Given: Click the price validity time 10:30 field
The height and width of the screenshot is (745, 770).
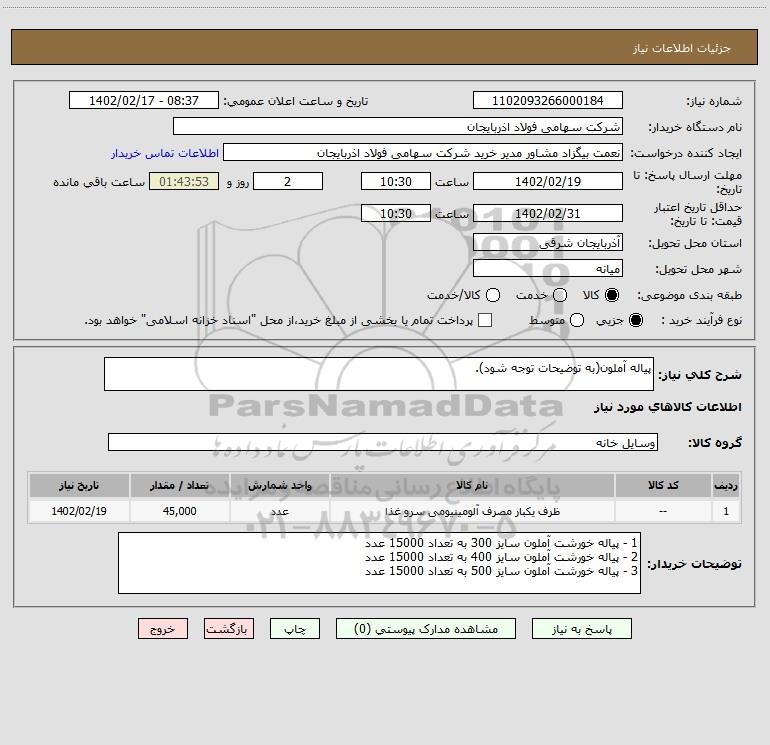Looking at the screenshot, I should 396,214.
